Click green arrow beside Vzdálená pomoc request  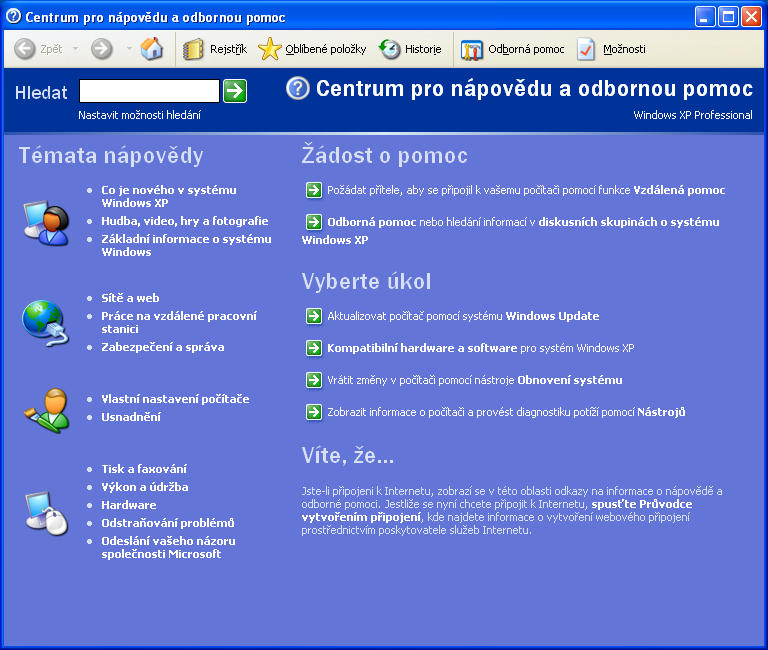pos(313,190)
